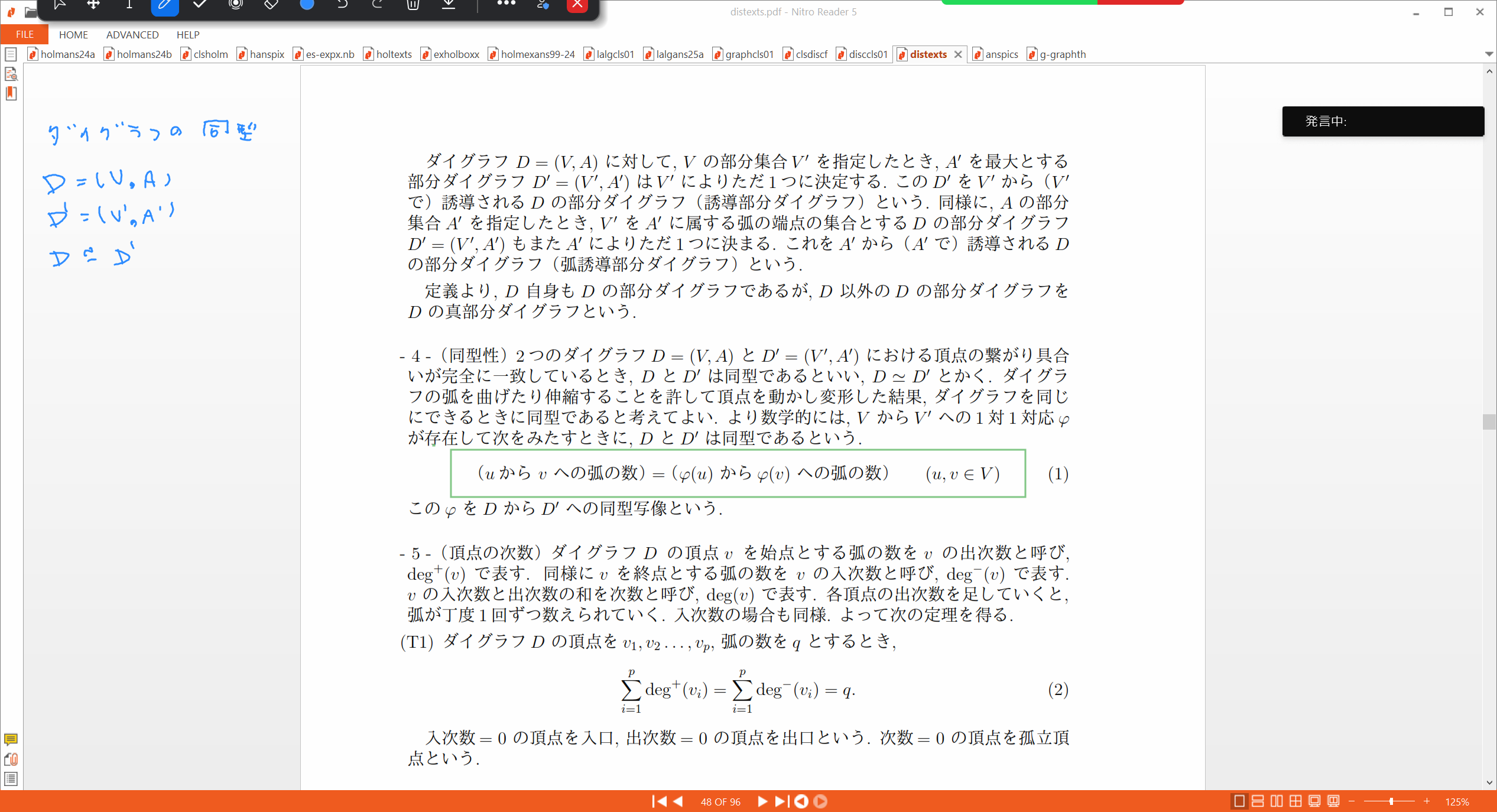This screenshot has height=812, width=1497.
Task: Close the annotation toolbar with red X
Action: [x=577, y=5]
